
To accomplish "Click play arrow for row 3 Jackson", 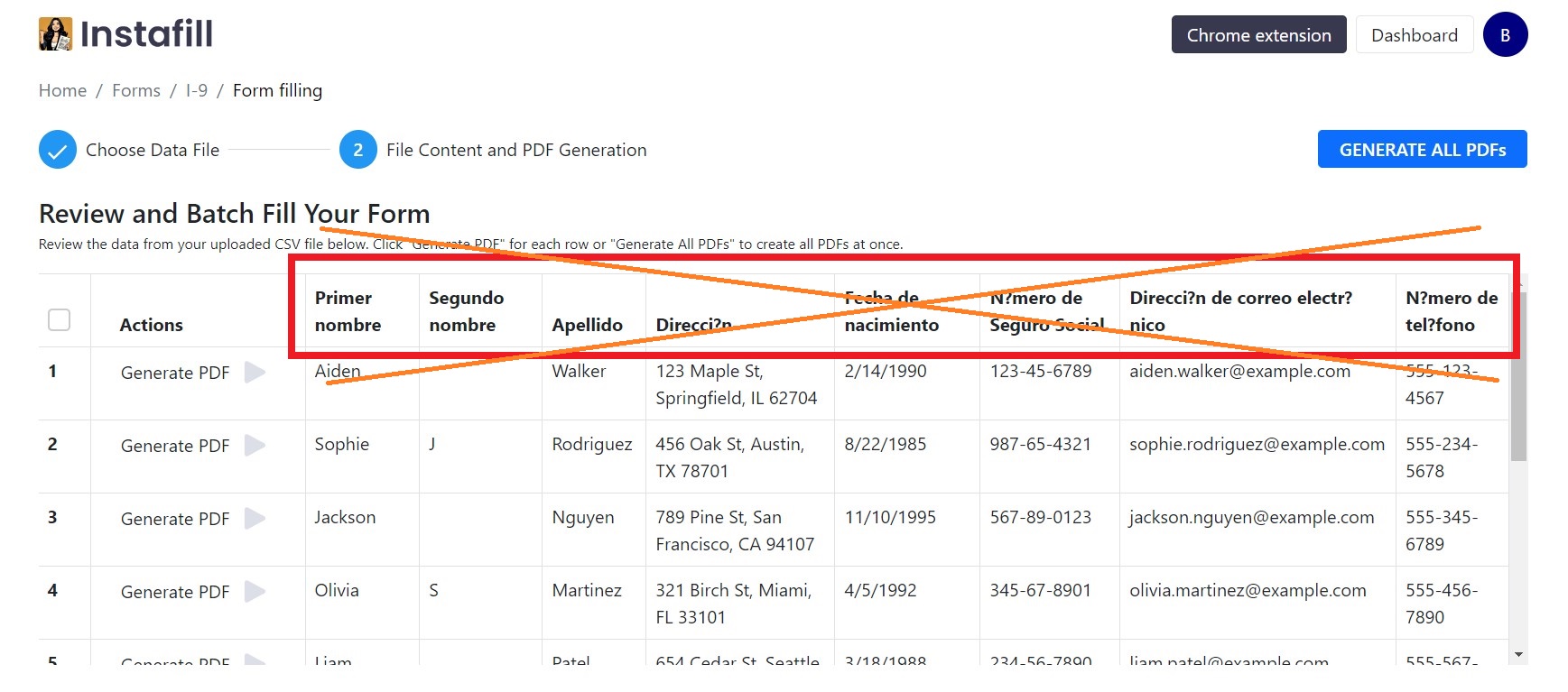I will 255,519.
